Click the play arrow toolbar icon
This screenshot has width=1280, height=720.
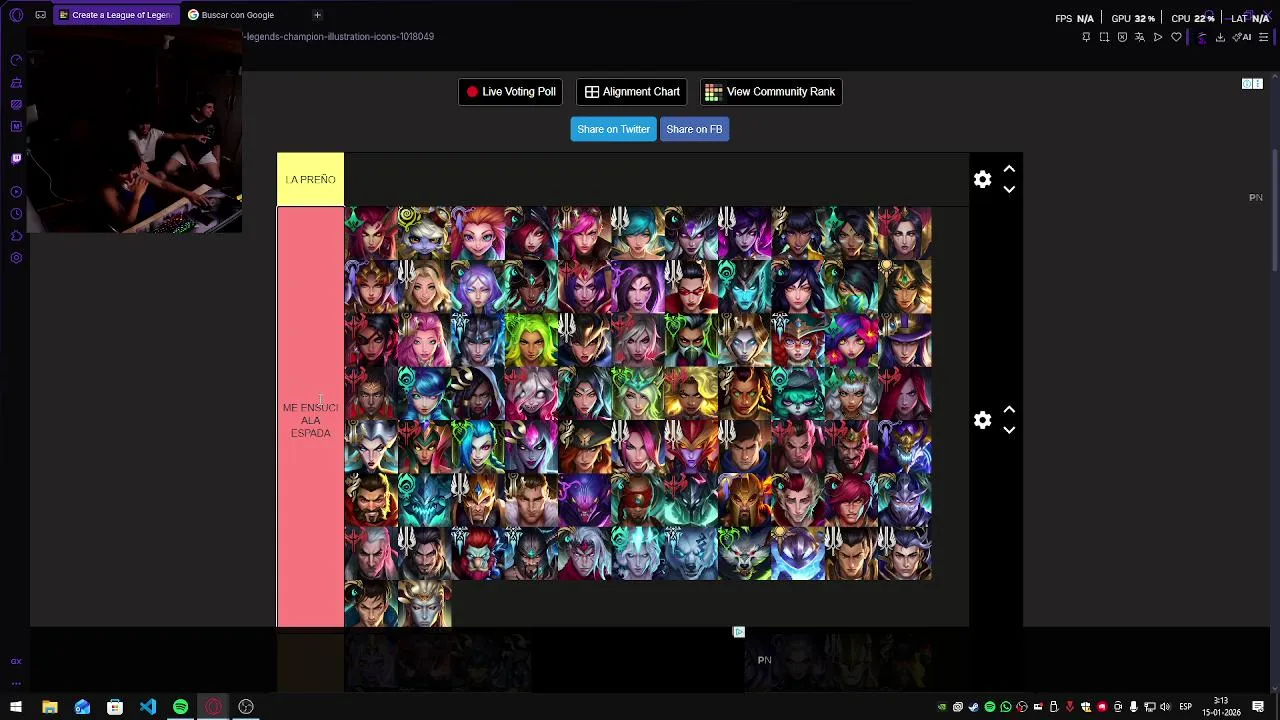pos(1158,37)
